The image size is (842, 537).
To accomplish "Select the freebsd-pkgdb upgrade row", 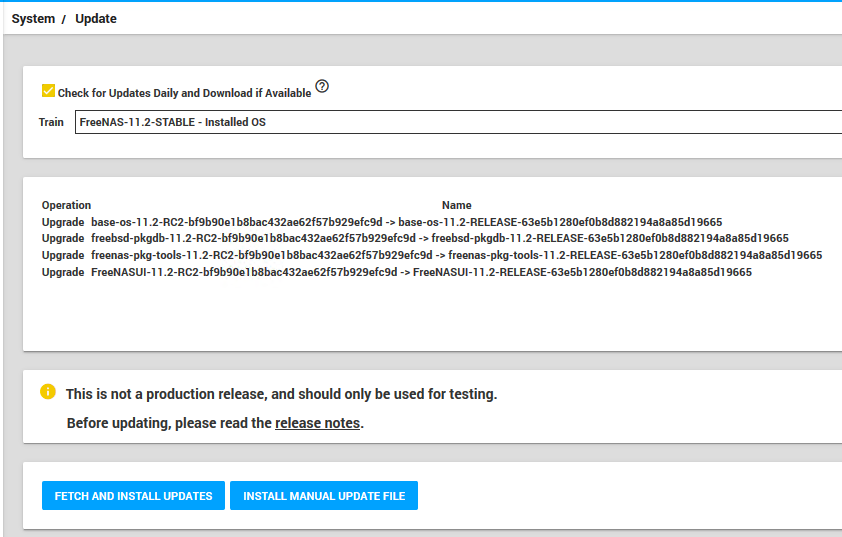I will 439,238.
